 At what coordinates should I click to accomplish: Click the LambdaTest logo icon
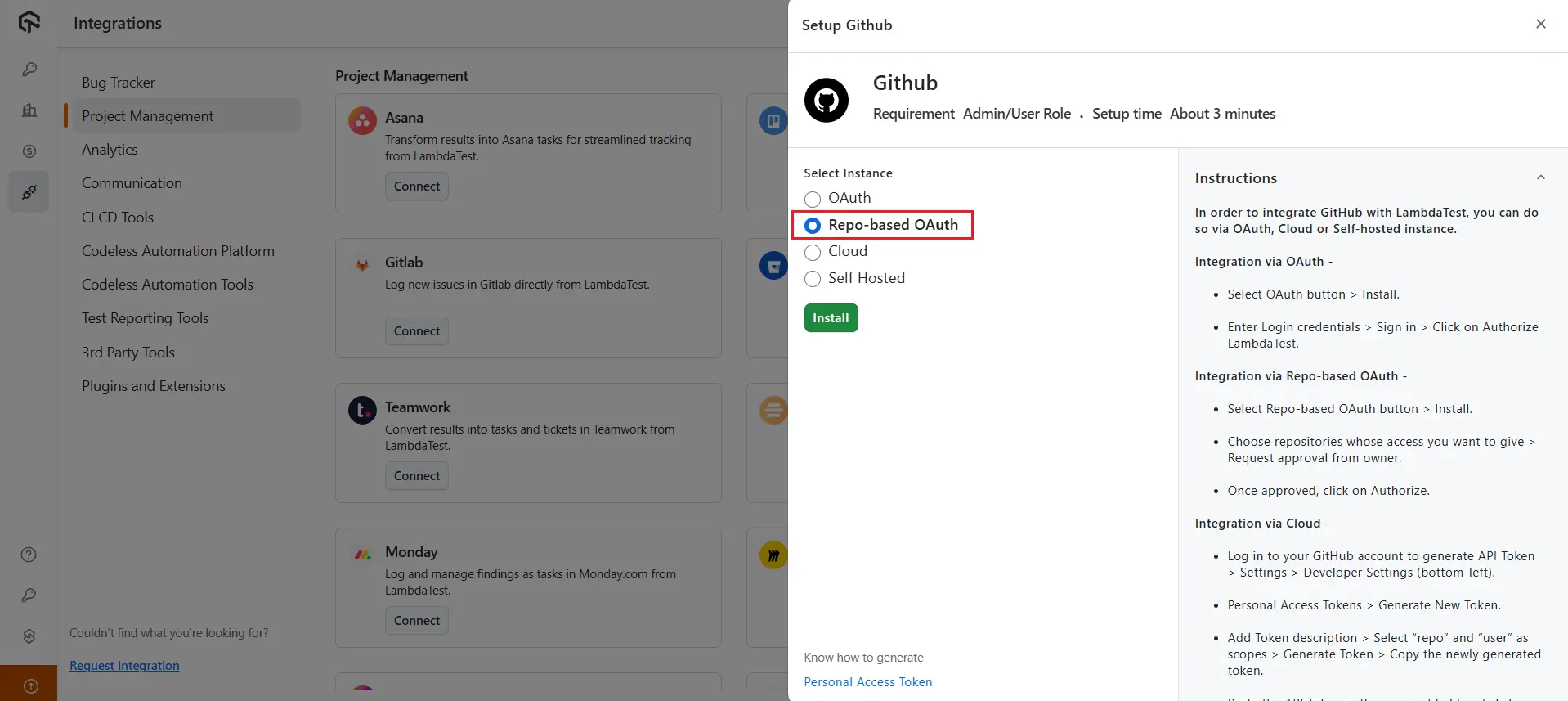(x=29, y=22)
